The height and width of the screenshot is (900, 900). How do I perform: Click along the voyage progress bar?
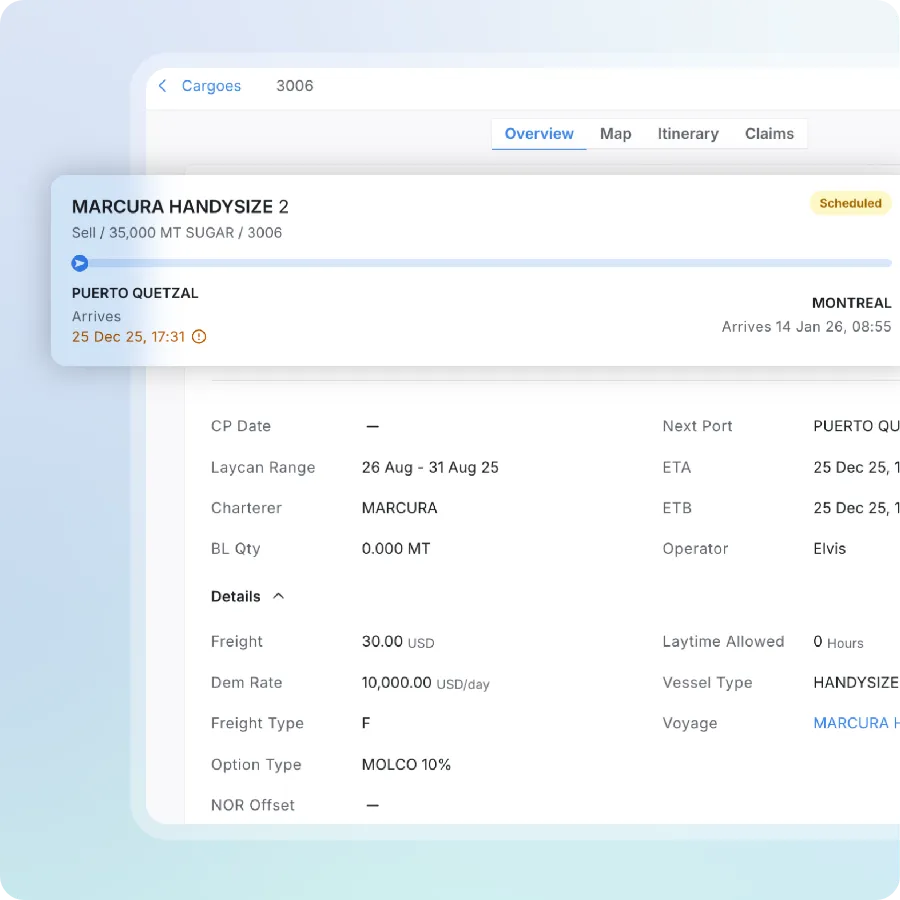(480, 263)
